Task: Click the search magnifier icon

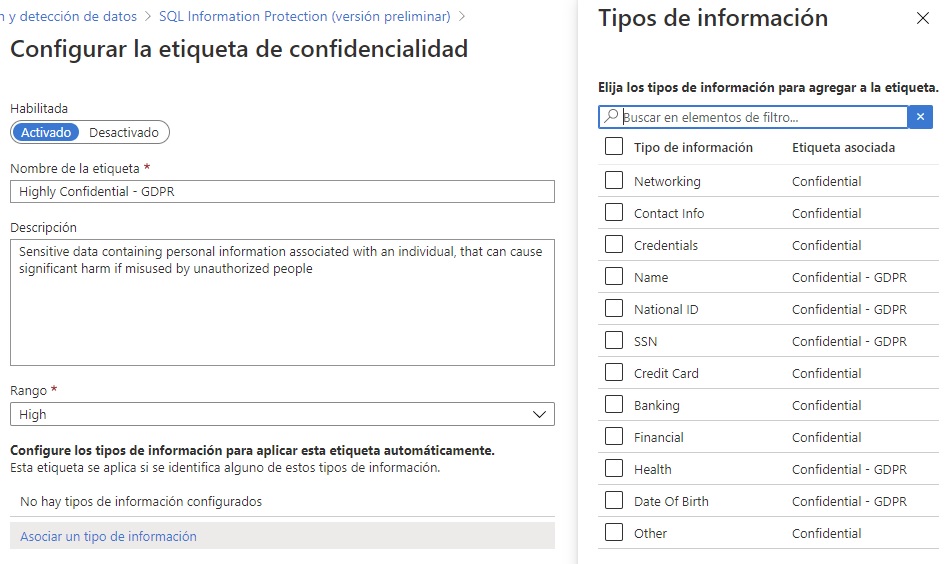Action: click(x=611, y=115)
